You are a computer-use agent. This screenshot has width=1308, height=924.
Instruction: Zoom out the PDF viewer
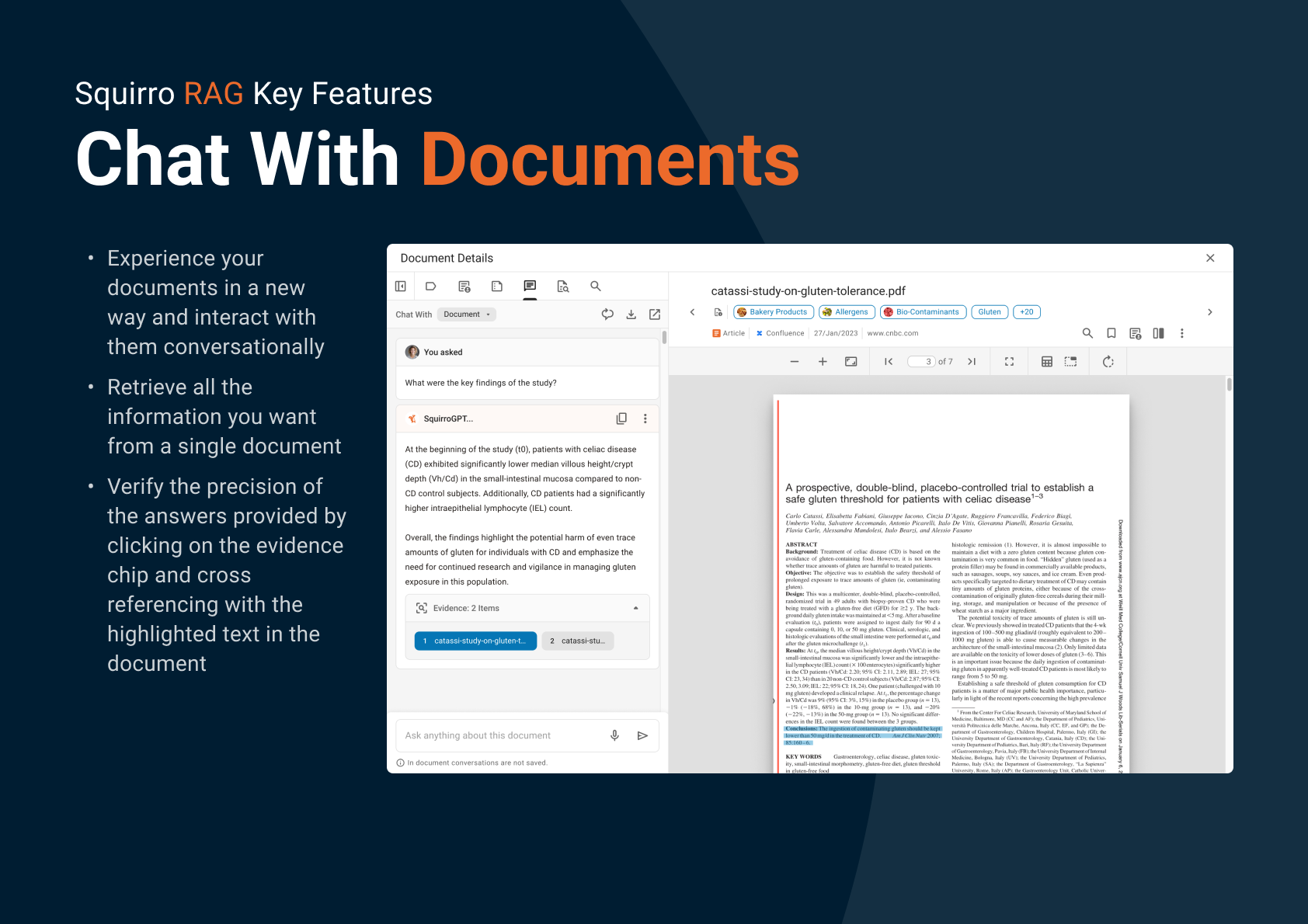pos(794,362)
